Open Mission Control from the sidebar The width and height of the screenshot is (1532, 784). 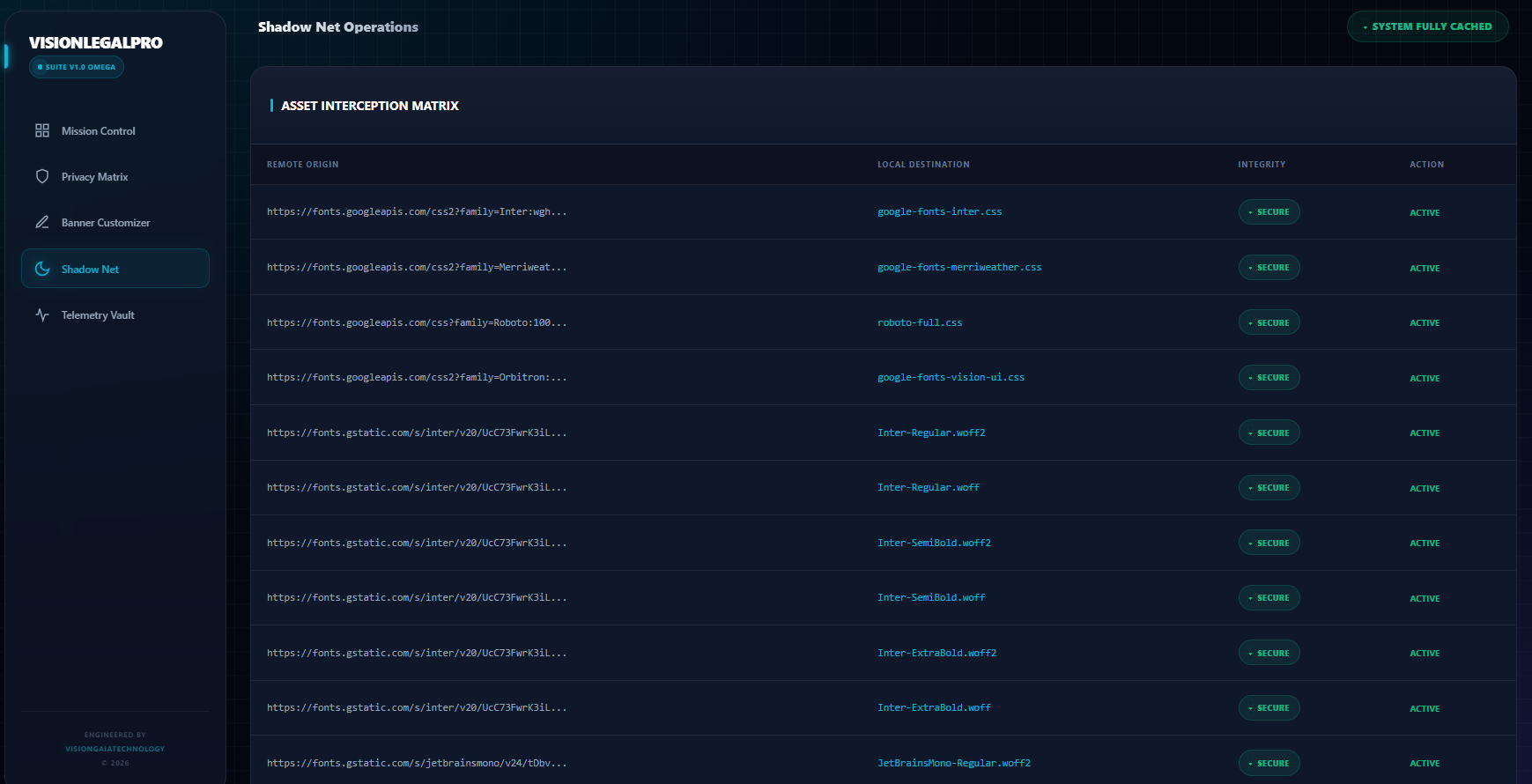[115, 130]
